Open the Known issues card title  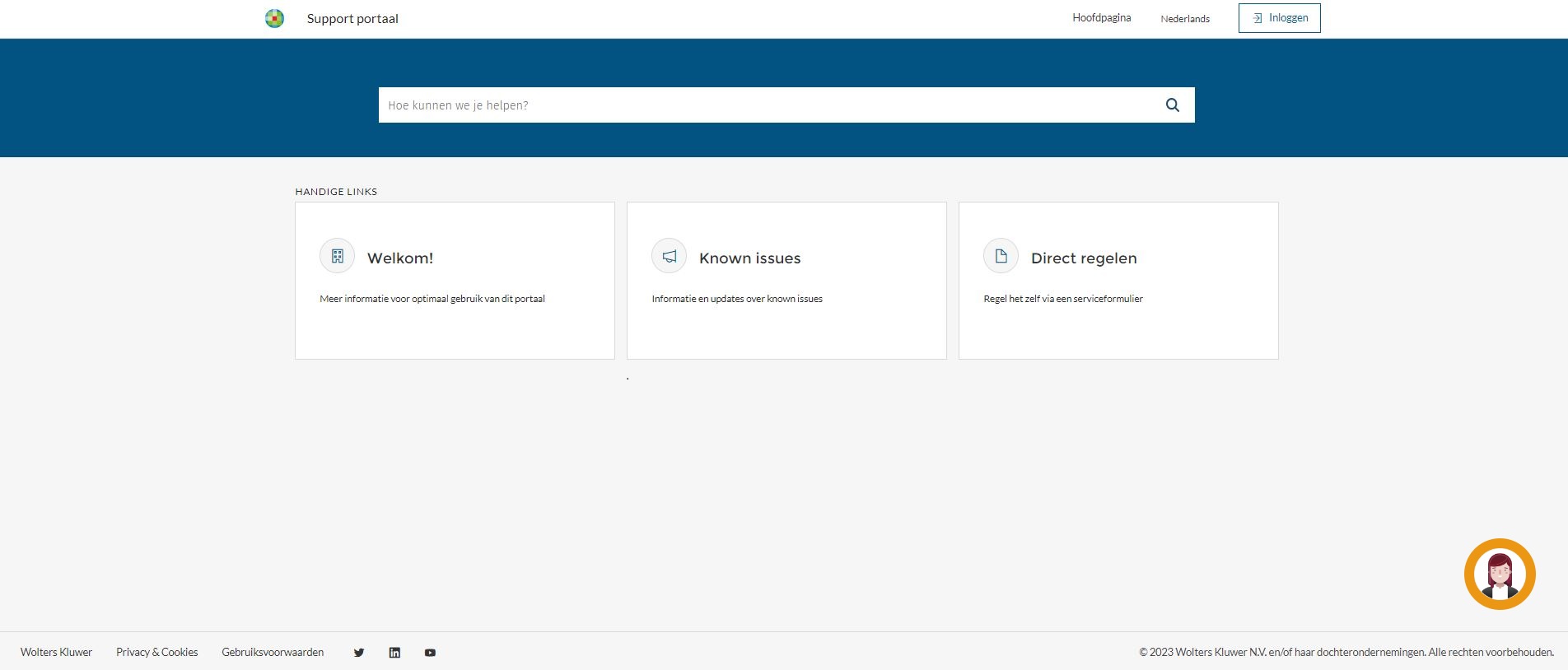tap(750, 258)
